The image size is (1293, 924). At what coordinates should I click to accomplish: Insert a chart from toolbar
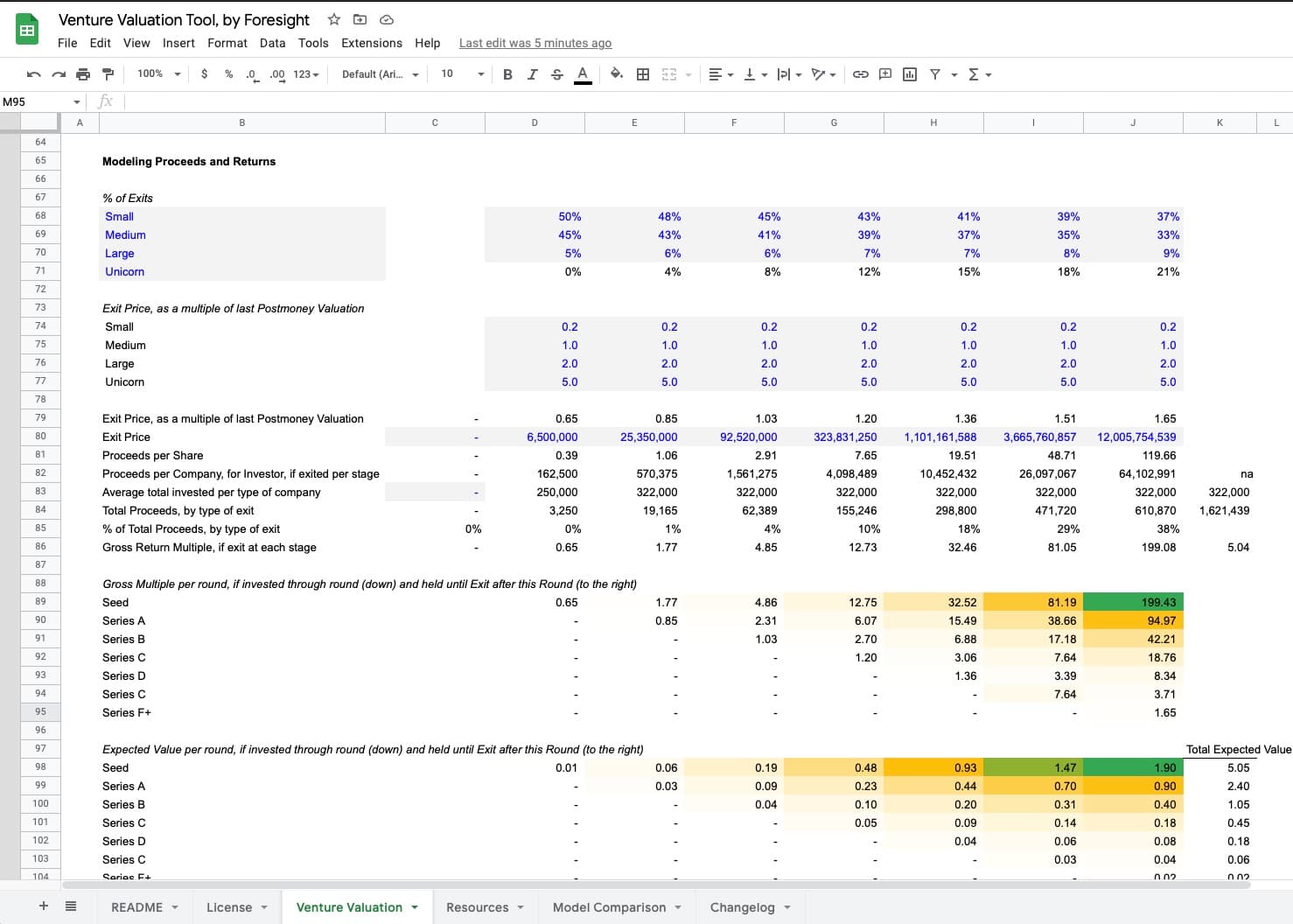point(910,74)
